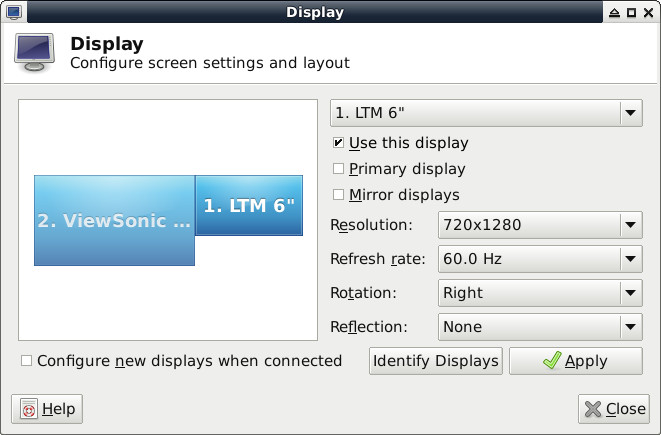The width and height of the screenshot is (661, 435).
Task: Apply the display settings
Action: click(575, 361)
